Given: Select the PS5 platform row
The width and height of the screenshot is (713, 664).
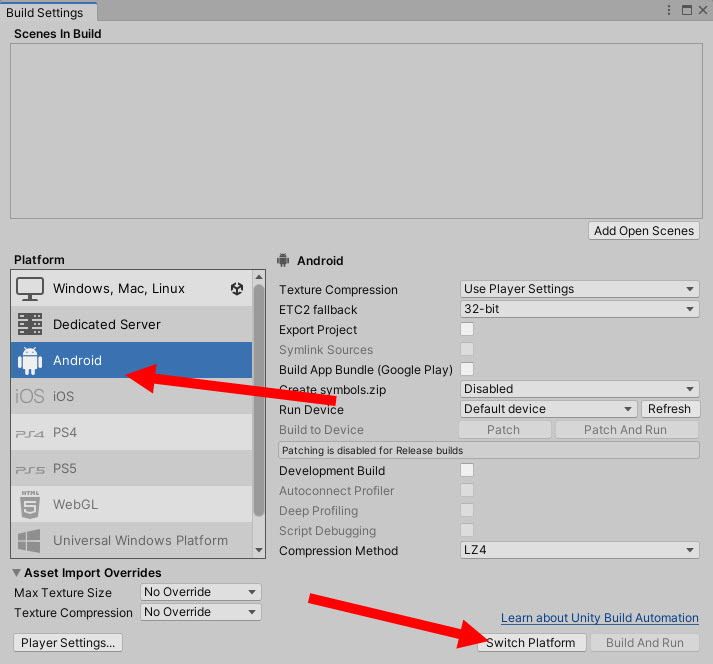Looking at the screenshot, I should coord(131,468).
